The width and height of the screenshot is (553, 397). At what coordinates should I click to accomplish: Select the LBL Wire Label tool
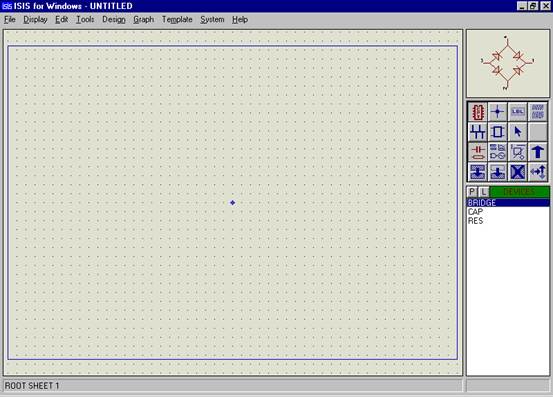click(x=517, y=112)
